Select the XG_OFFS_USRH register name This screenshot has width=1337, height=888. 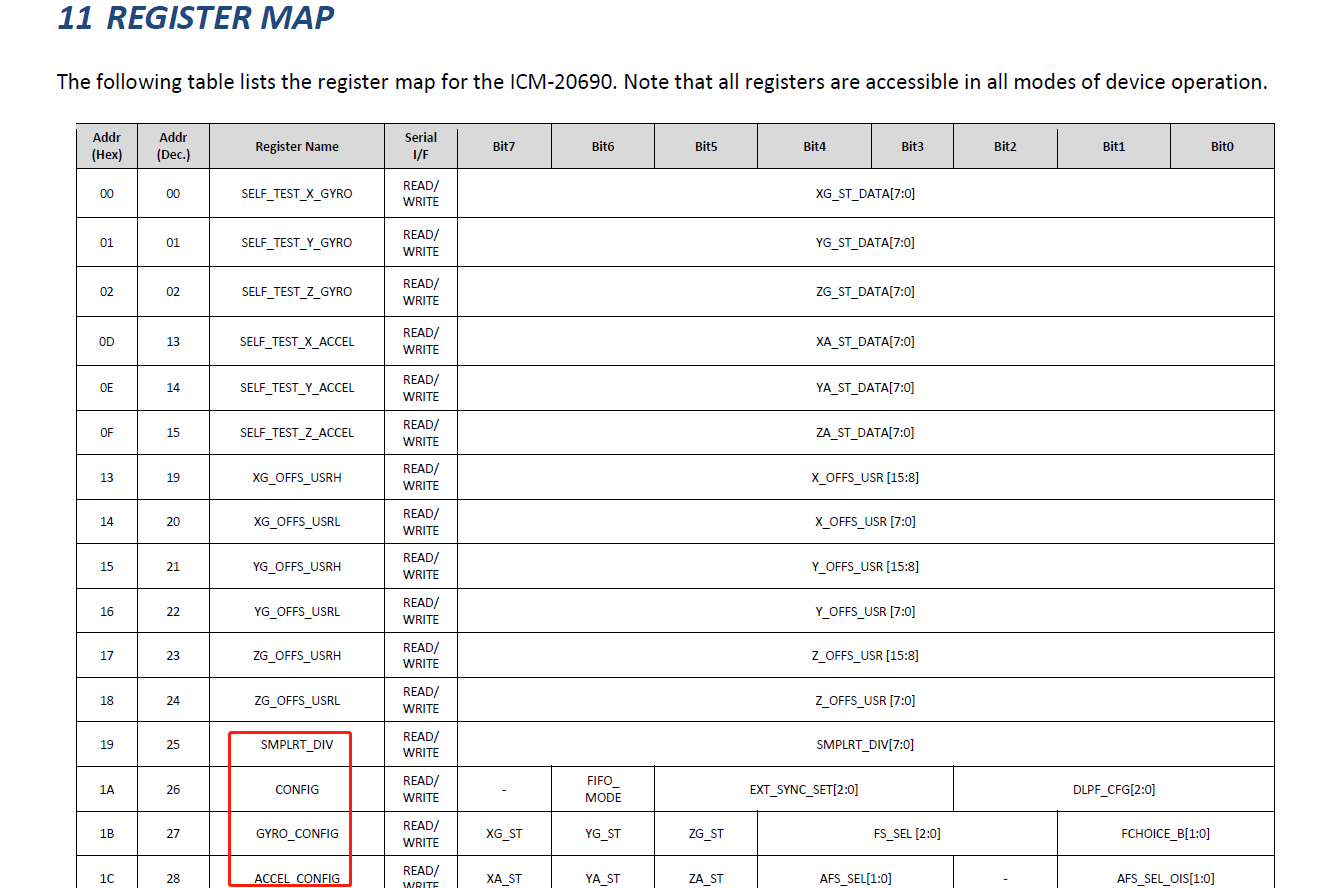(297, 477)
